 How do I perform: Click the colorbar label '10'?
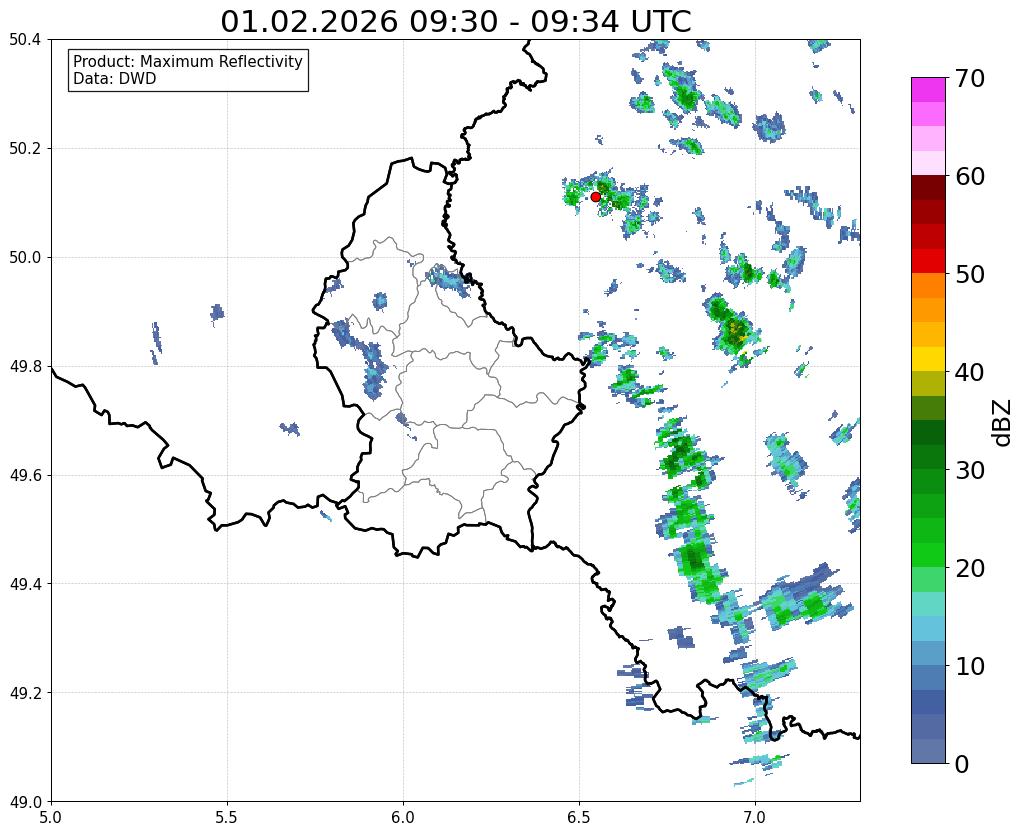click(970, 666)
